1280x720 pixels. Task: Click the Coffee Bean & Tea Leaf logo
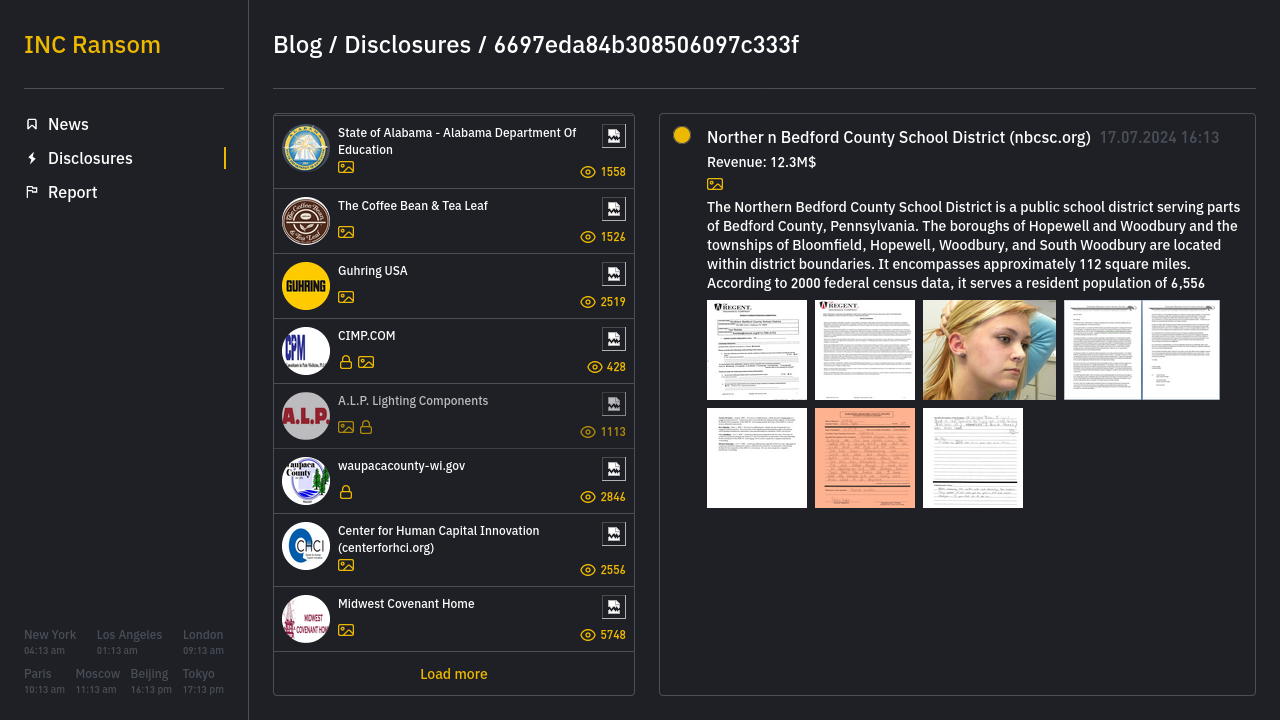coord(306,221)
